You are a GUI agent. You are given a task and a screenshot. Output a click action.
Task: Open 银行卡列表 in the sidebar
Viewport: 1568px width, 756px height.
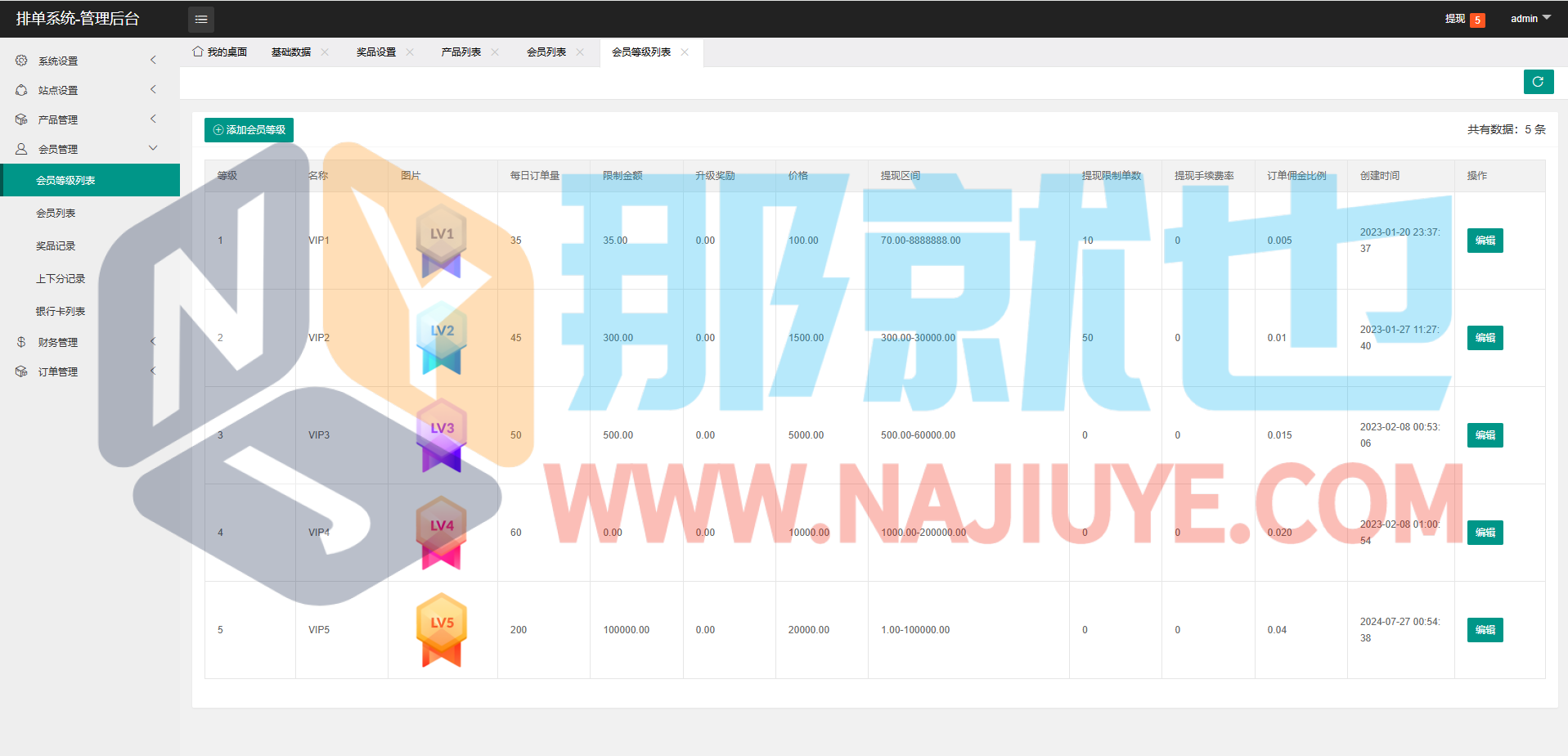pos(61,311)
